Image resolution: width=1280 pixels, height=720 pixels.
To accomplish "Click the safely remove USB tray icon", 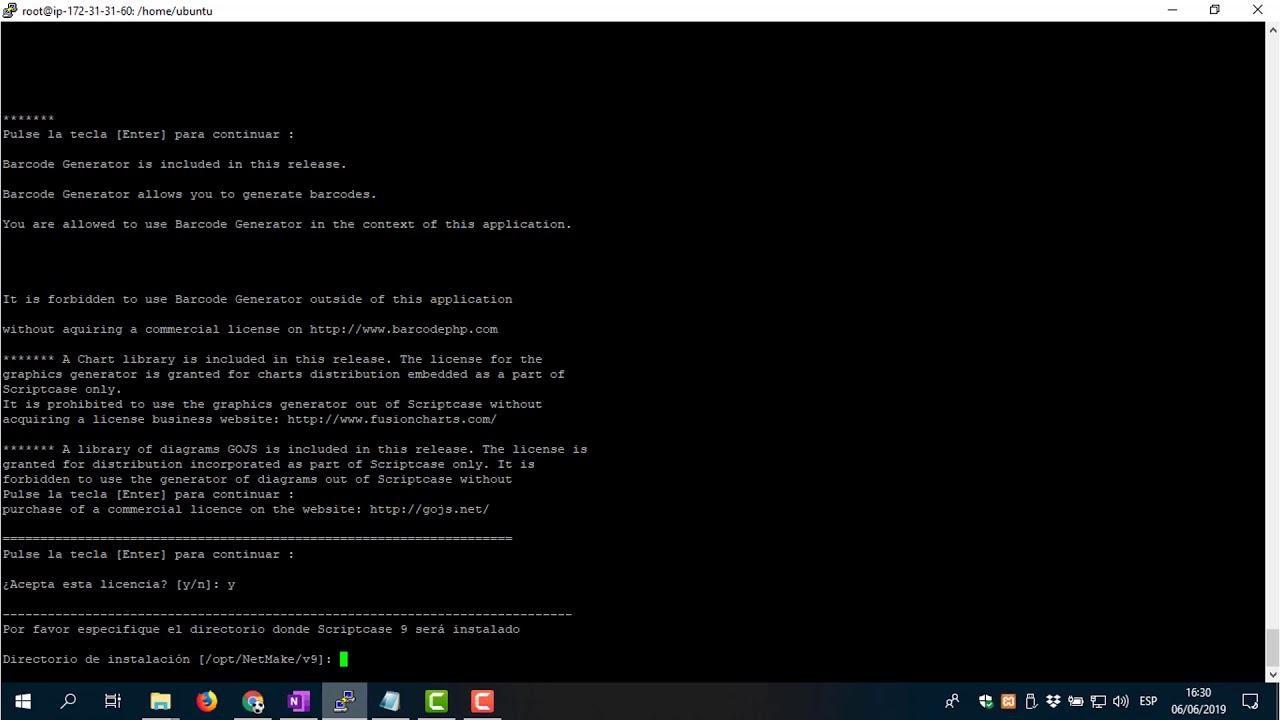I will pyautogui.click(x=1031, y=701).
